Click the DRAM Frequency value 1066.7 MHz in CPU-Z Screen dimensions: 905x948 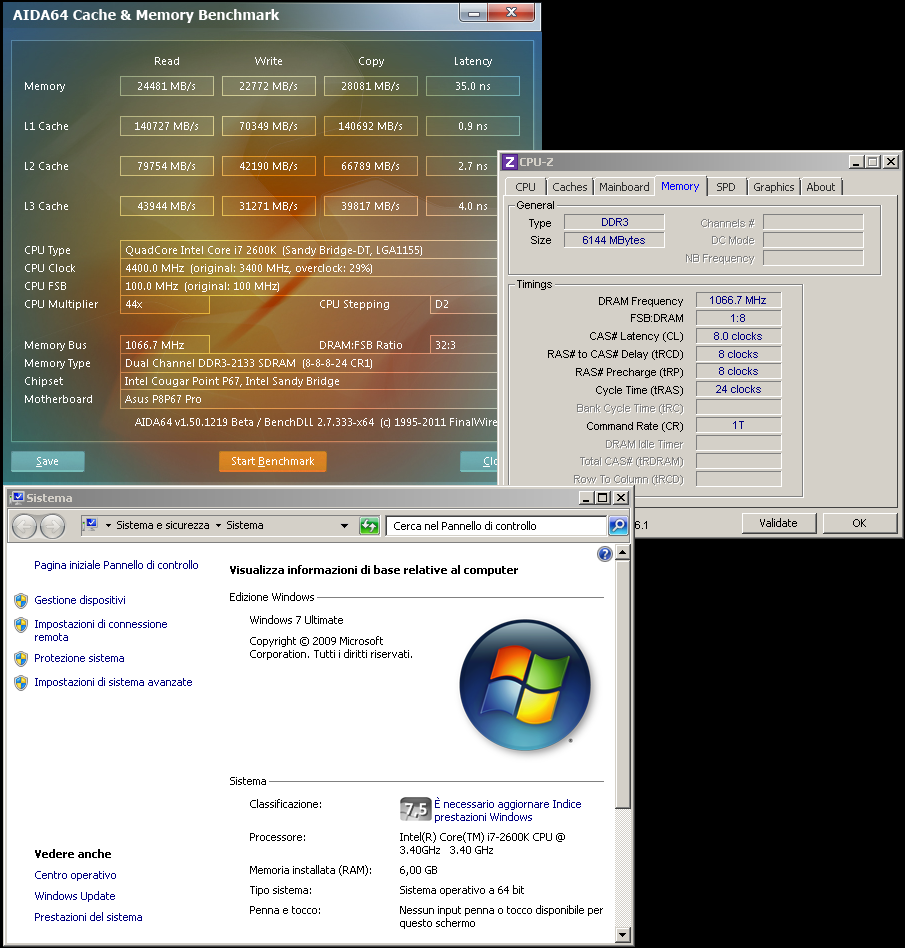pos(738,300)
